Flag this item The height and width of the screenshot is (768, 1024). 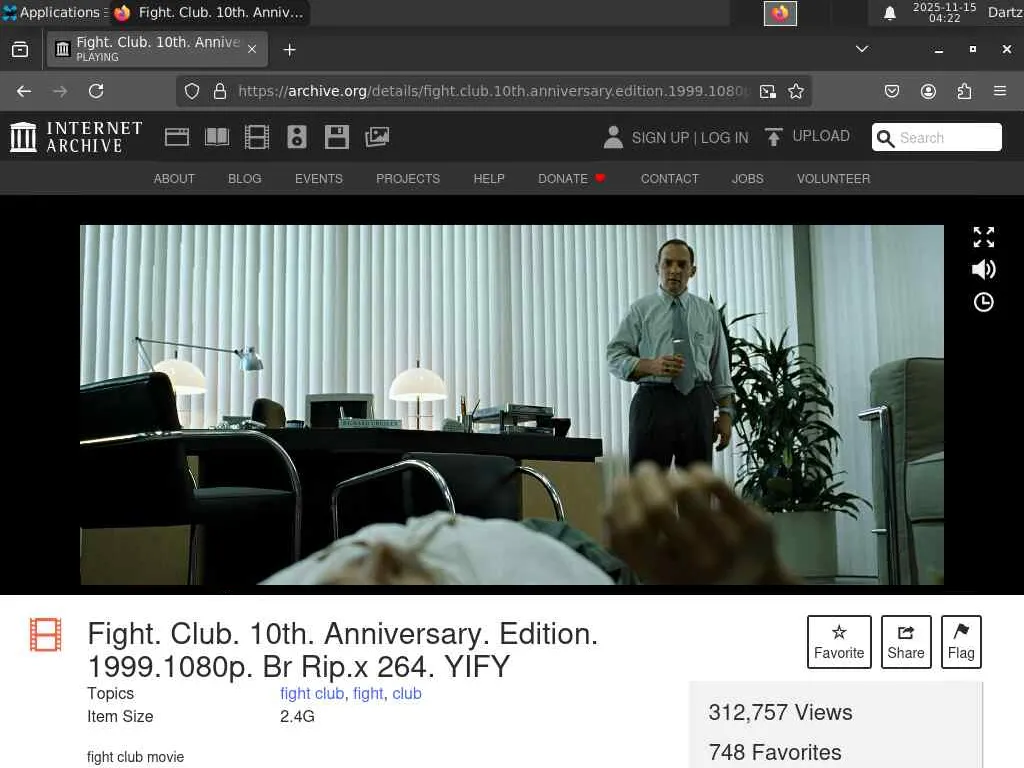[961, 642]
